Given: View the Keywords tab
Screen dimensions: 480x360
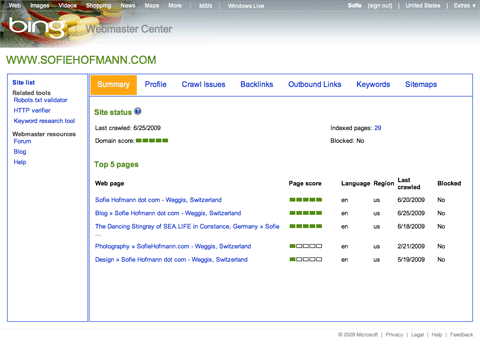Looking at the screenshot, I should pos(373,84).
